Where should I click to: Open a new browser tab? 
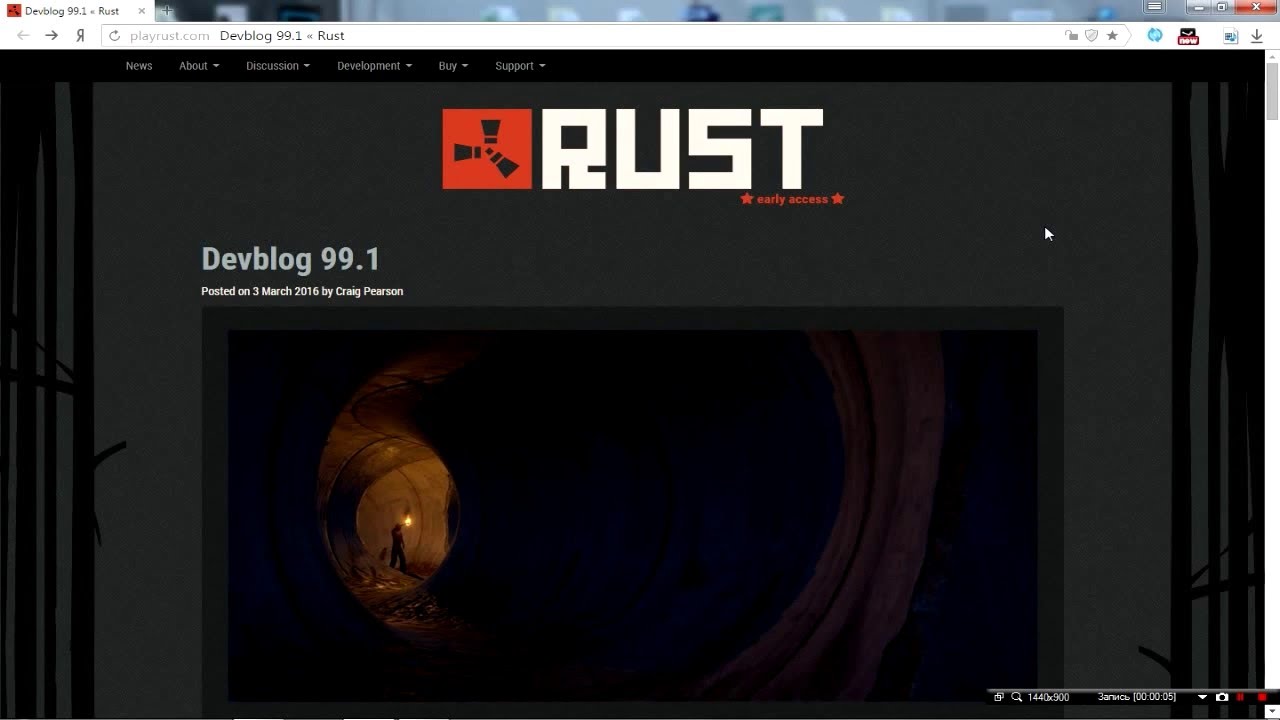[x=166, y=10]
